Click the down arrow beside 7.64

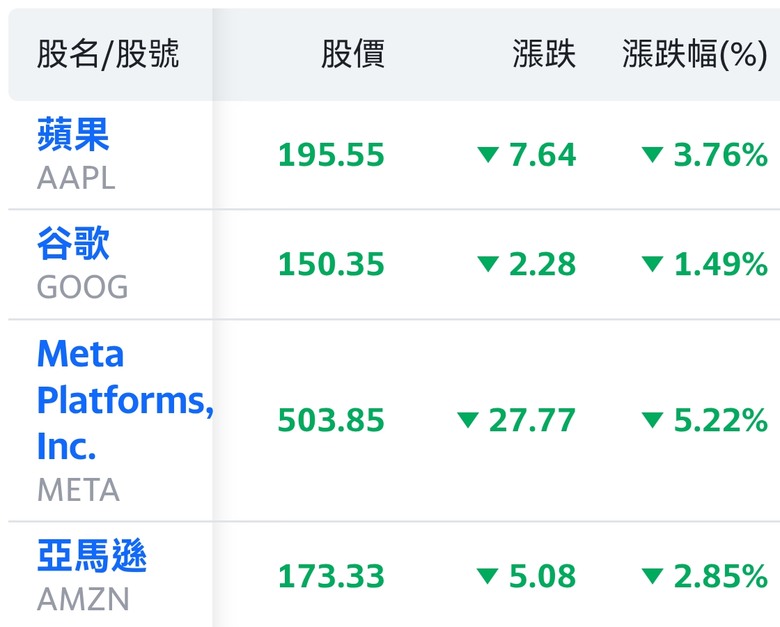[488, 155]
